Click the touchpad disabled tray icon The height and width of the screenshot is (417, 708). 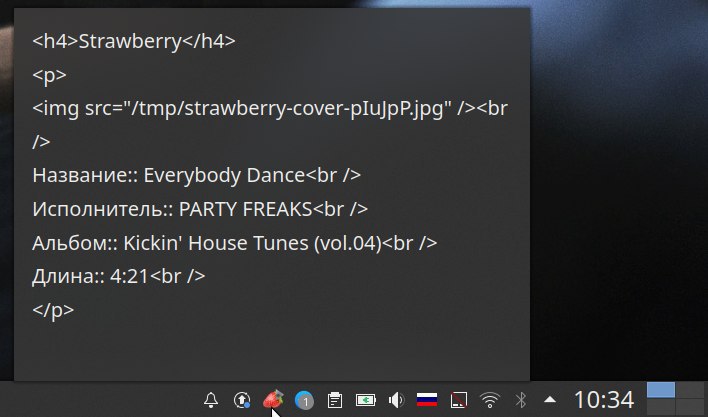coord(459,400)
